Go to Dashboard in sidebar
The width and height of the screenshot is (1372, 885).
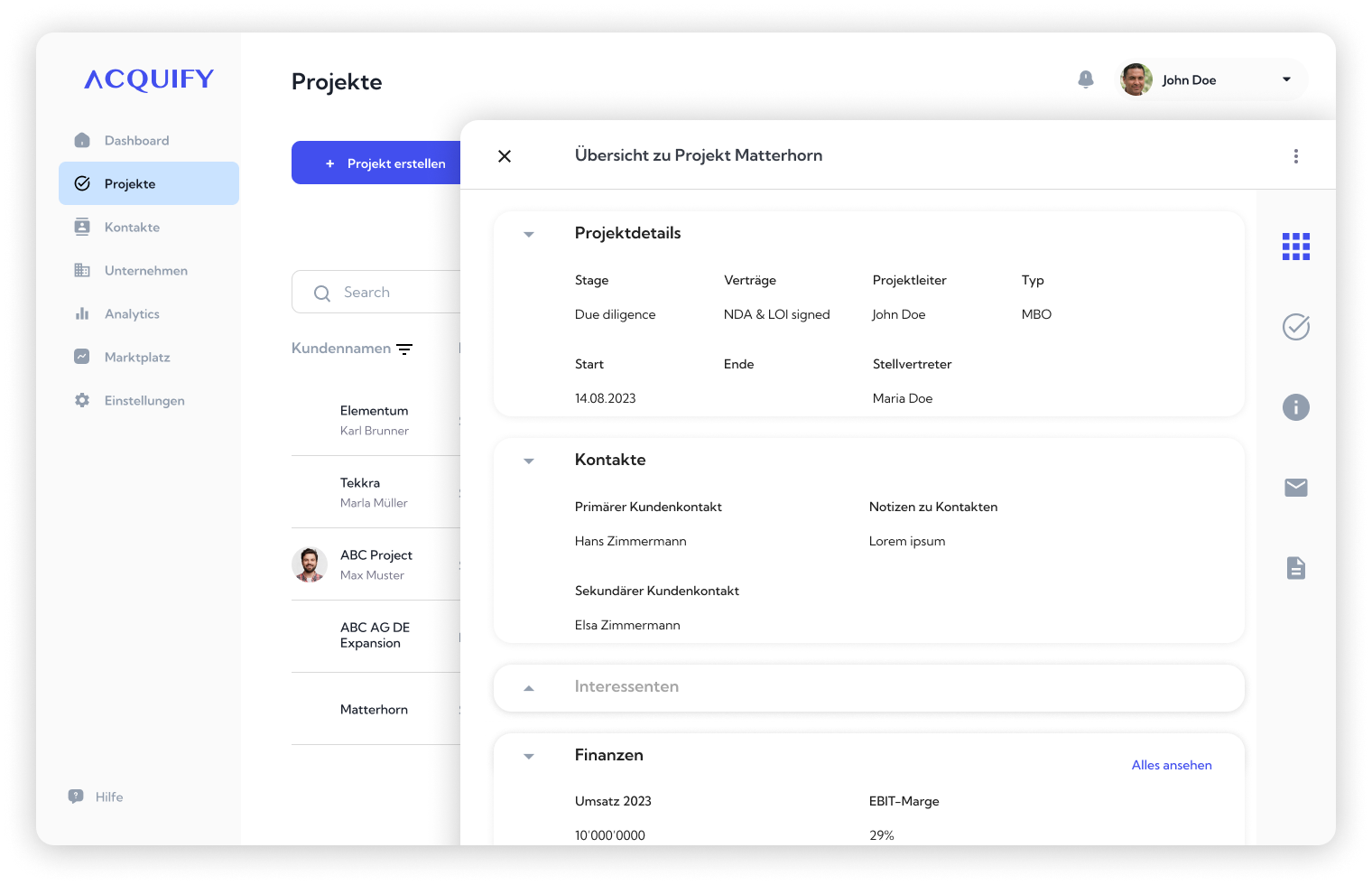click(x=136, y=141)
